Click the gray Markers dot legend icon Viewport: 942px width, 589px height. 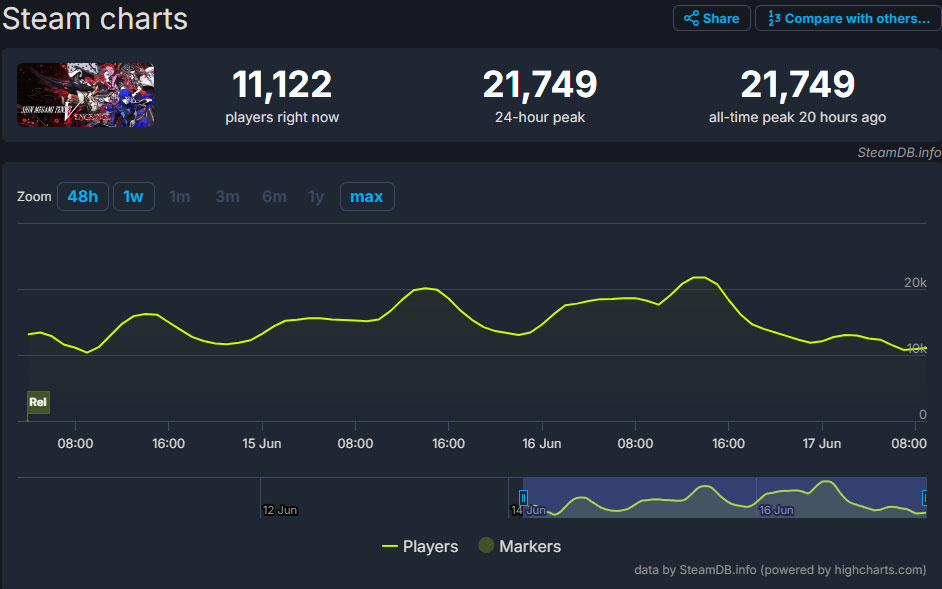point(487,546)
